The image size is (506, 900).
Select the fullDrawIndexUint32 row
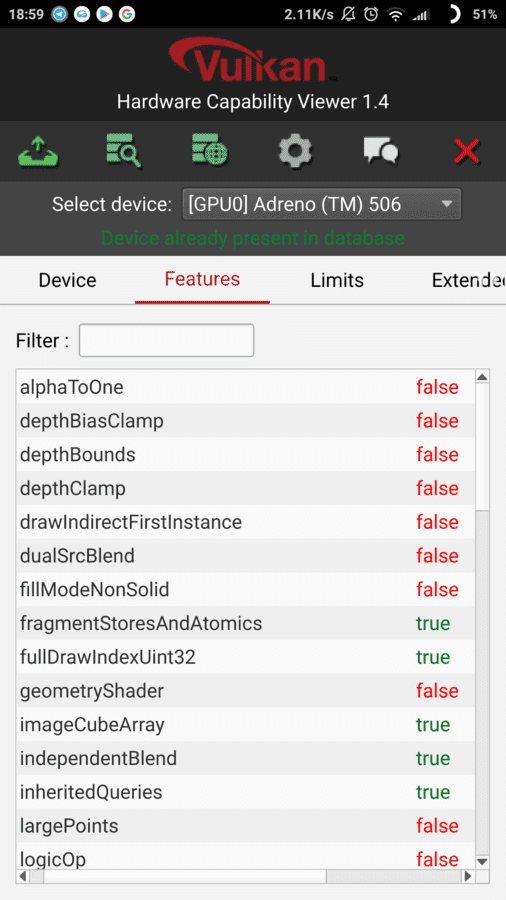click(246, 657)
